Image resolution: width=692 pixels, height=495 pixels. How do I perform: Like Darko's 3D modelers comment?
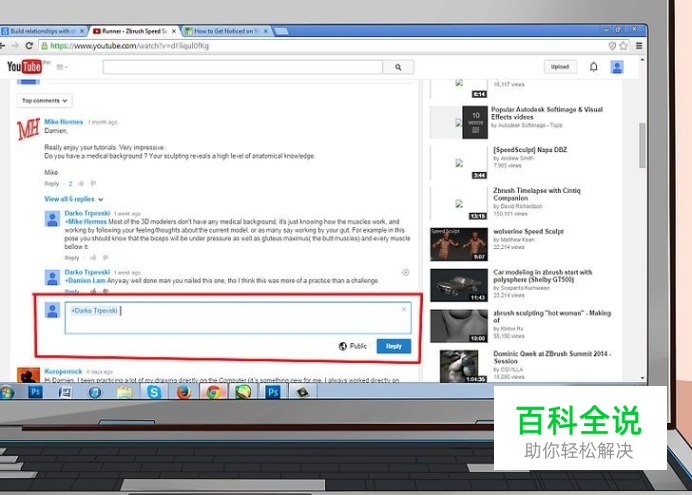point(93,258)
